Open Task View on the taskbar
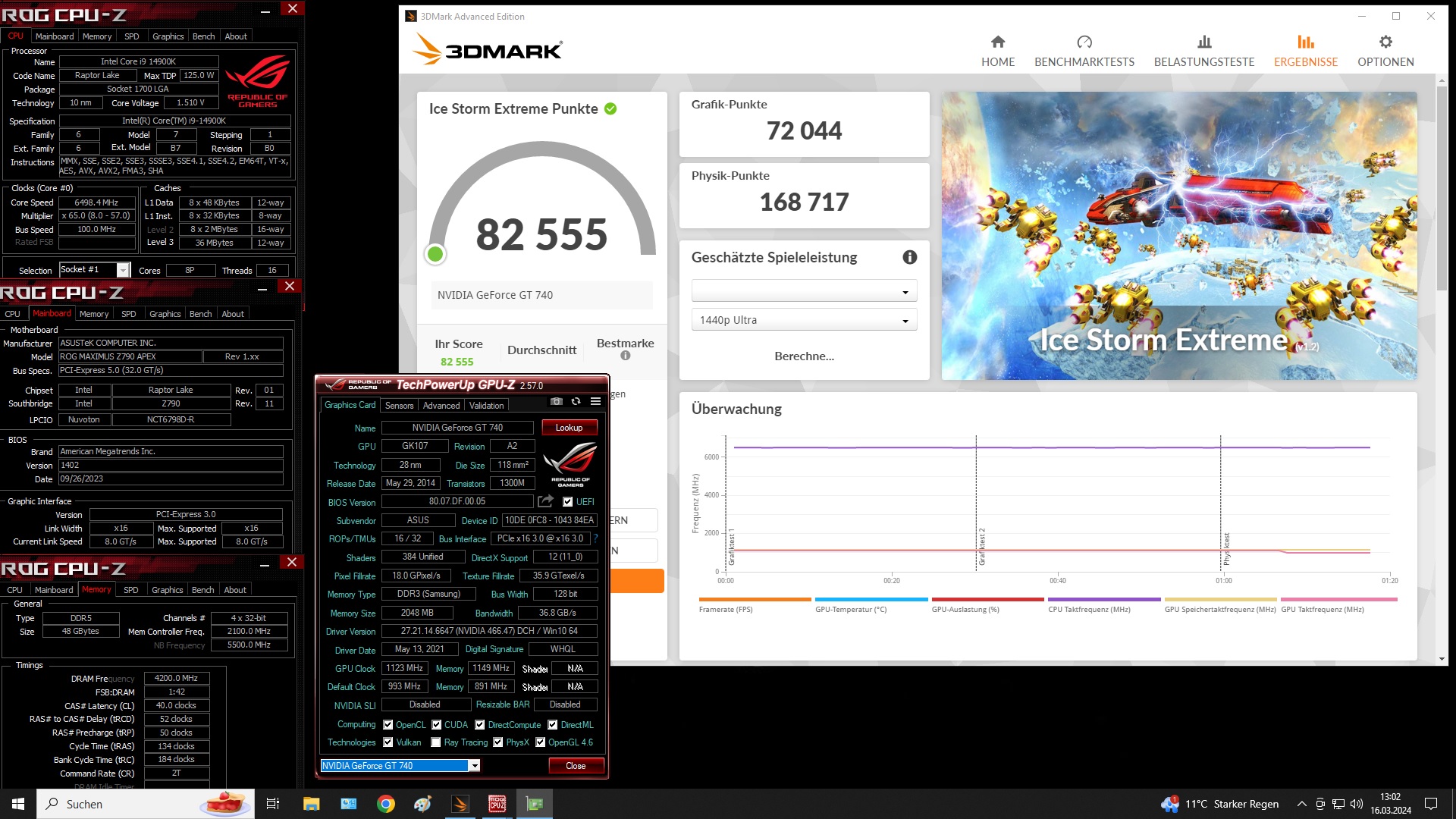 click(x=273, y=804)
